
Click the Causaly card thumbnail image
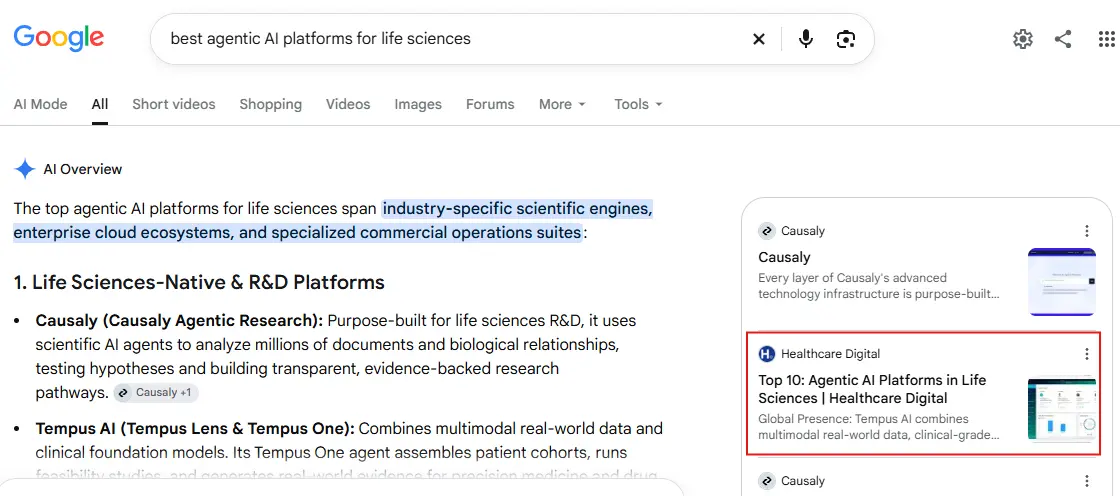[1061, 282]
